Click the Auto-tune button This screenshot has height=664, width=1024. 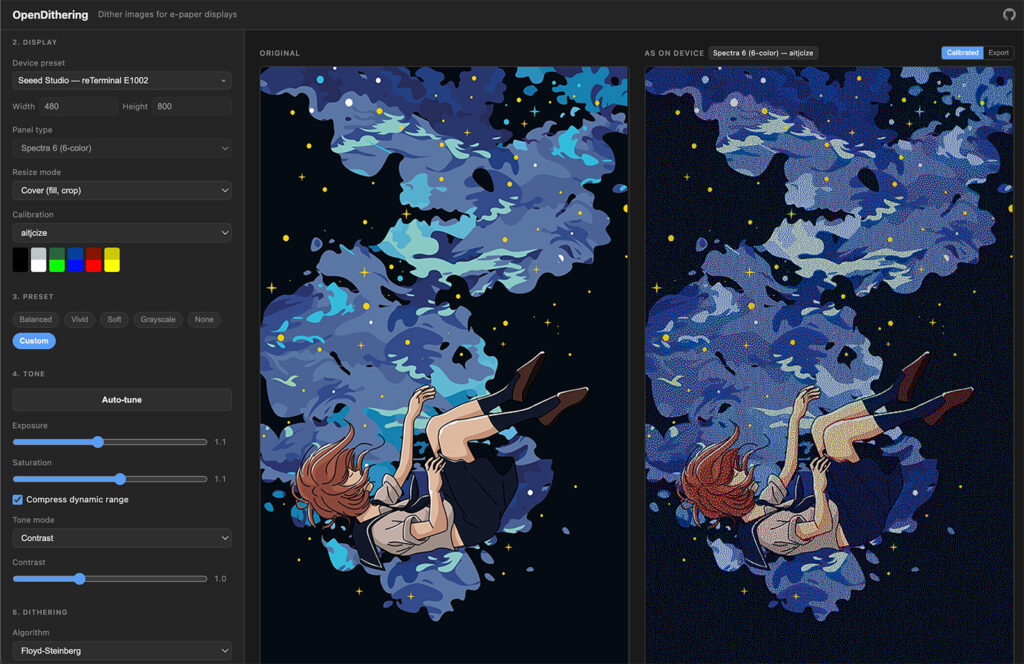point(121,400)
